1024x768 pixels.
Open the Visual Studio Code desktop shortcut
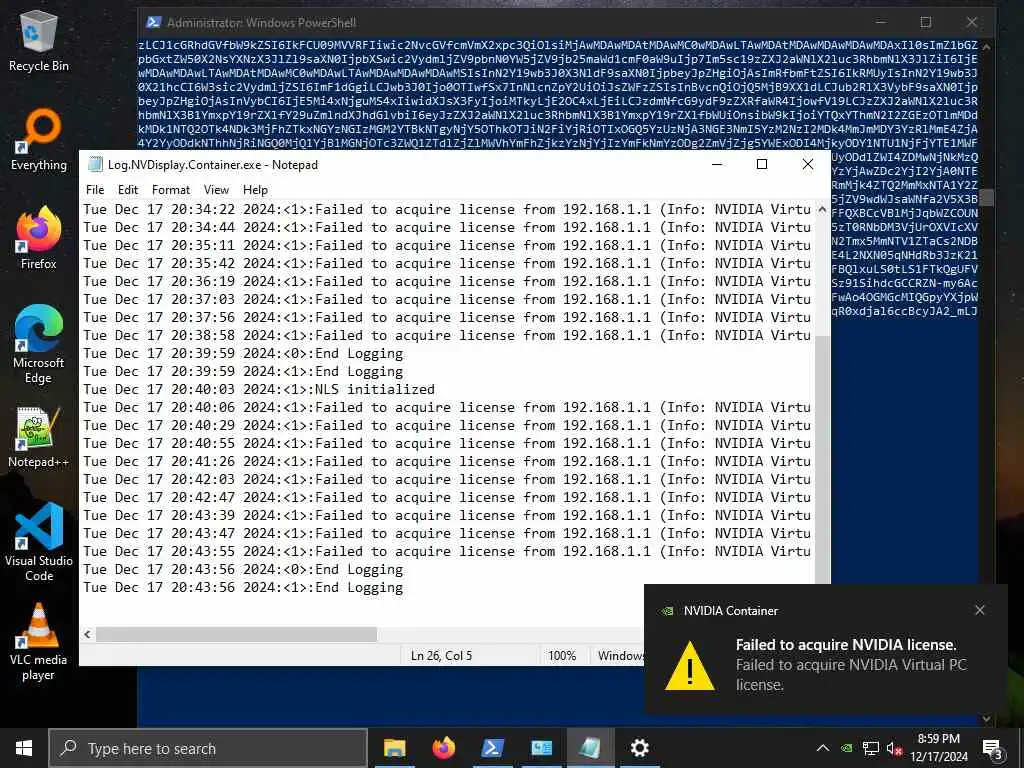[39, 542]
